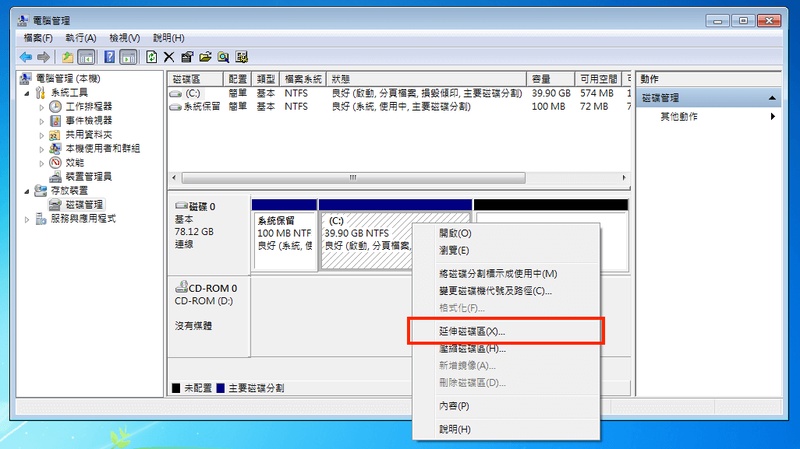Expand the 服務與應用程式 tree node
The width and height of the screenshot is (800, 449).
[x=27, y=219]
